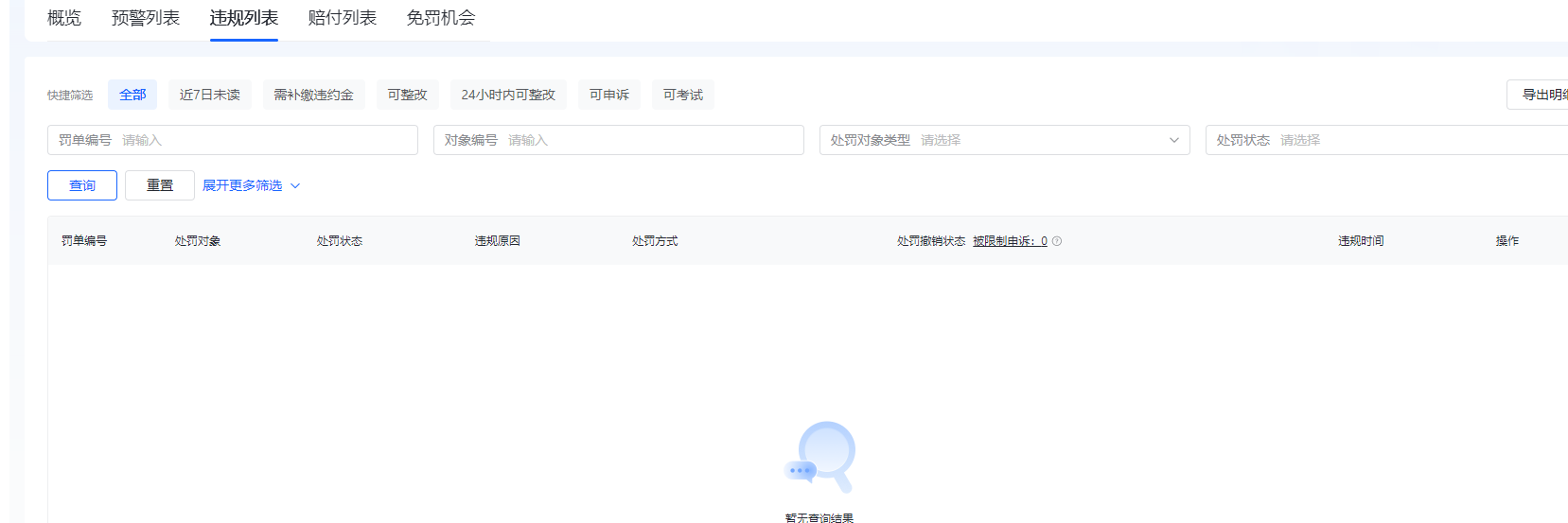Screen dimensions: 1568x523
Task: Click the 被限制申诉 link
Action: (1010, 241)
